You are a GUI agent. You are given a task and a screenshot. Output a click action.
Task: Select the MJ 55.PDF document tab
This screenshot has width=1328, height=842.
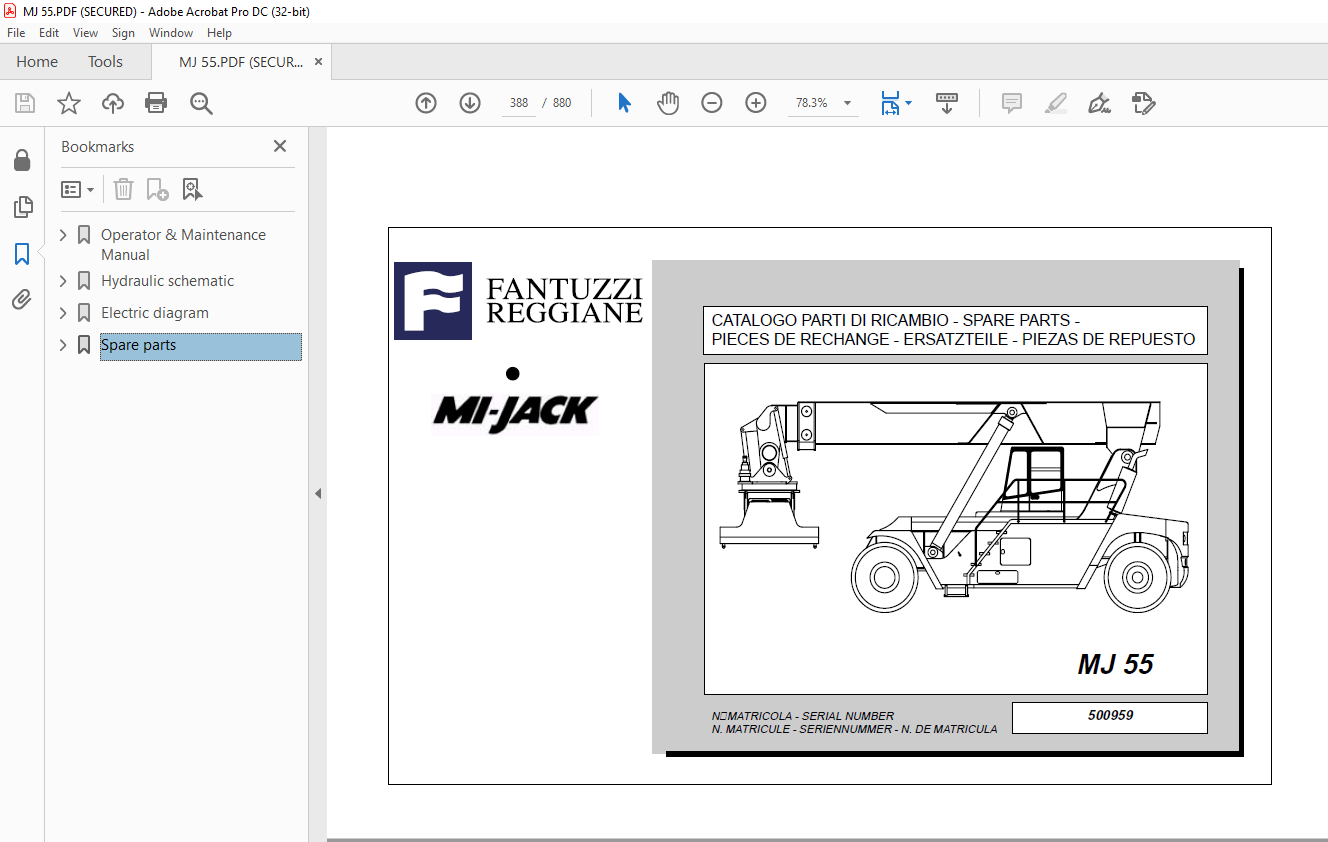[241, 62]
